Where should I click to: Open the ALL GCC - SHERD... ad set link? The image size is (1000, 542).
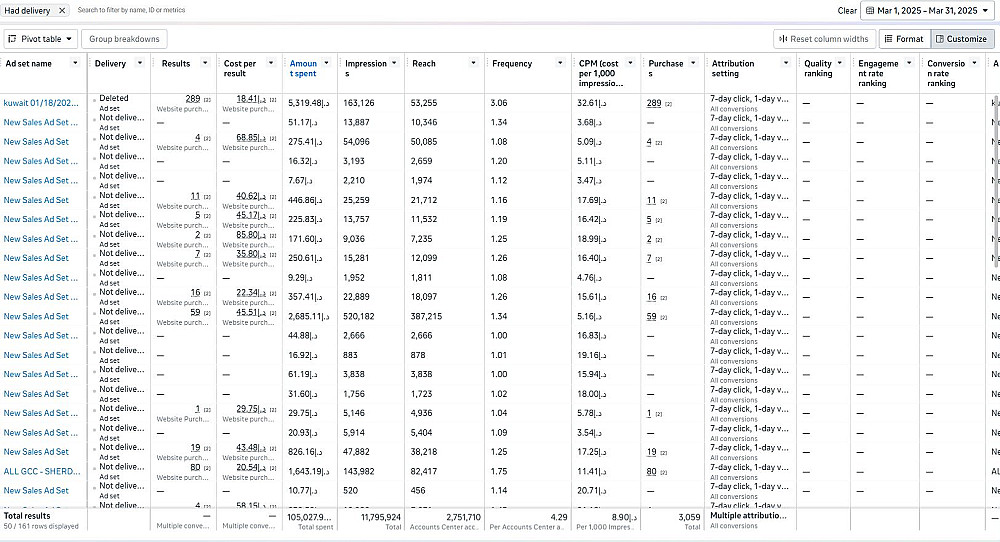(x=42, y=471)
